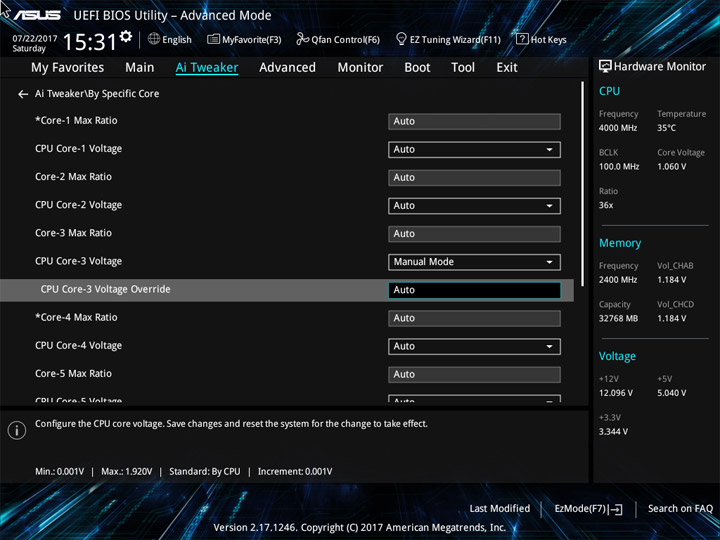Screen dimensions: 720x540
Task: Click the 15:31 clock time
Action: point(90,42)
